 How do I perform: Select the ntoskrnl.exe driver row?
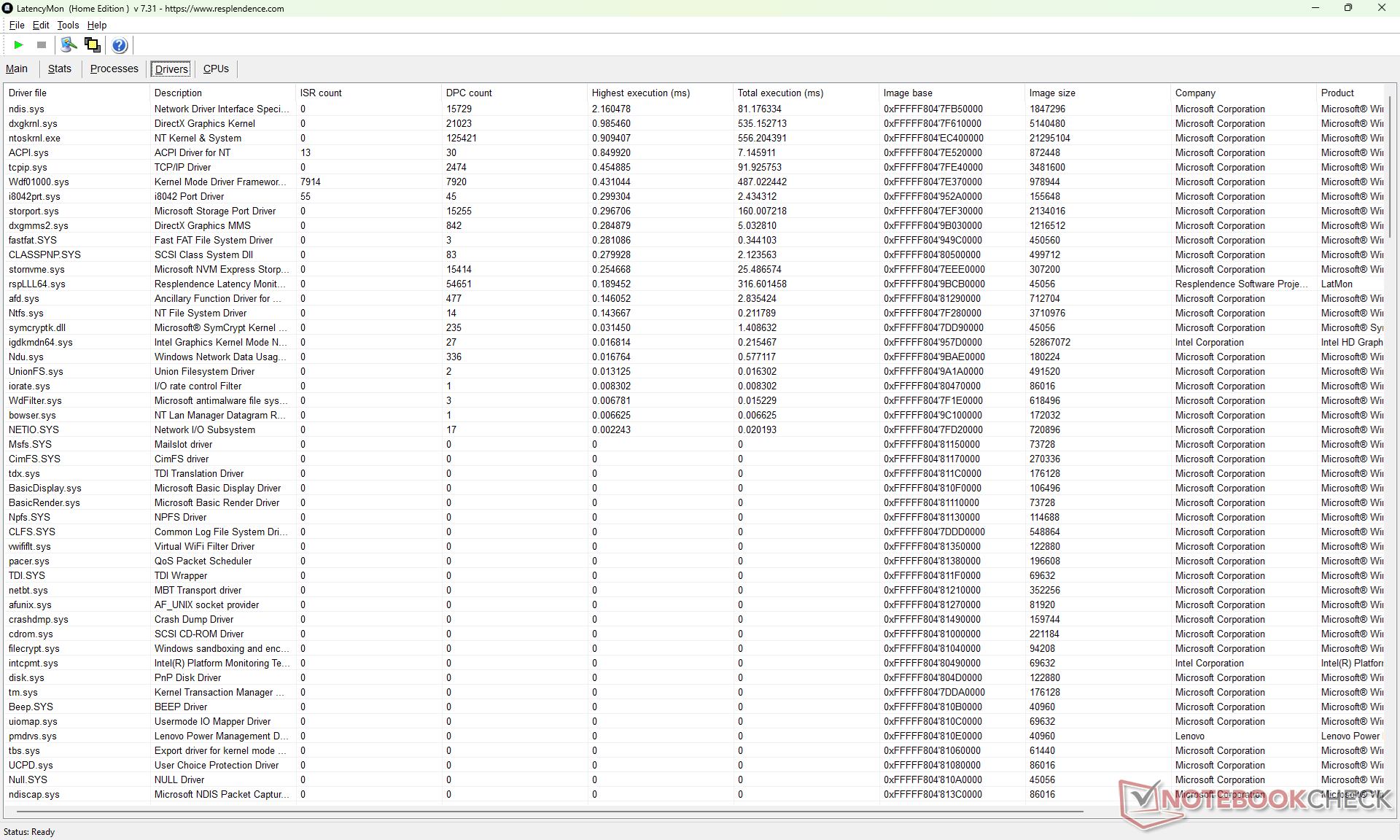(34, 138)
